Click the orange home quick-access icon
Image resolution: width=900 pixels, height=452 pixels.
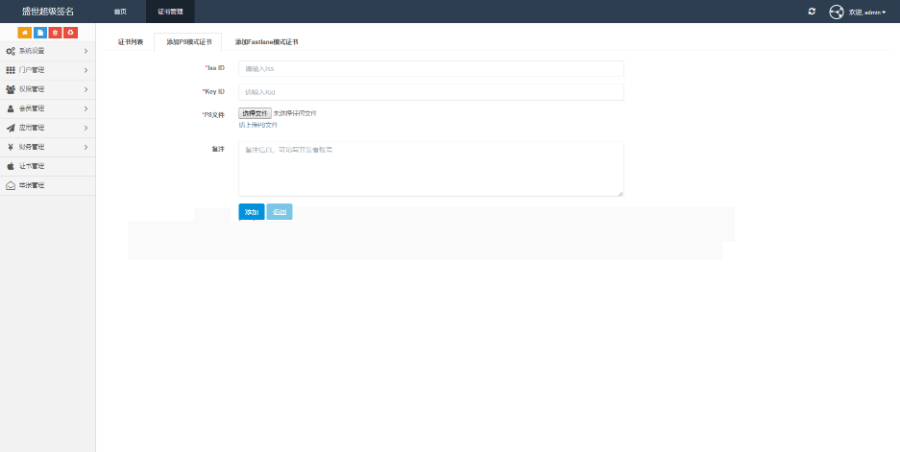[x=25, y=33]
